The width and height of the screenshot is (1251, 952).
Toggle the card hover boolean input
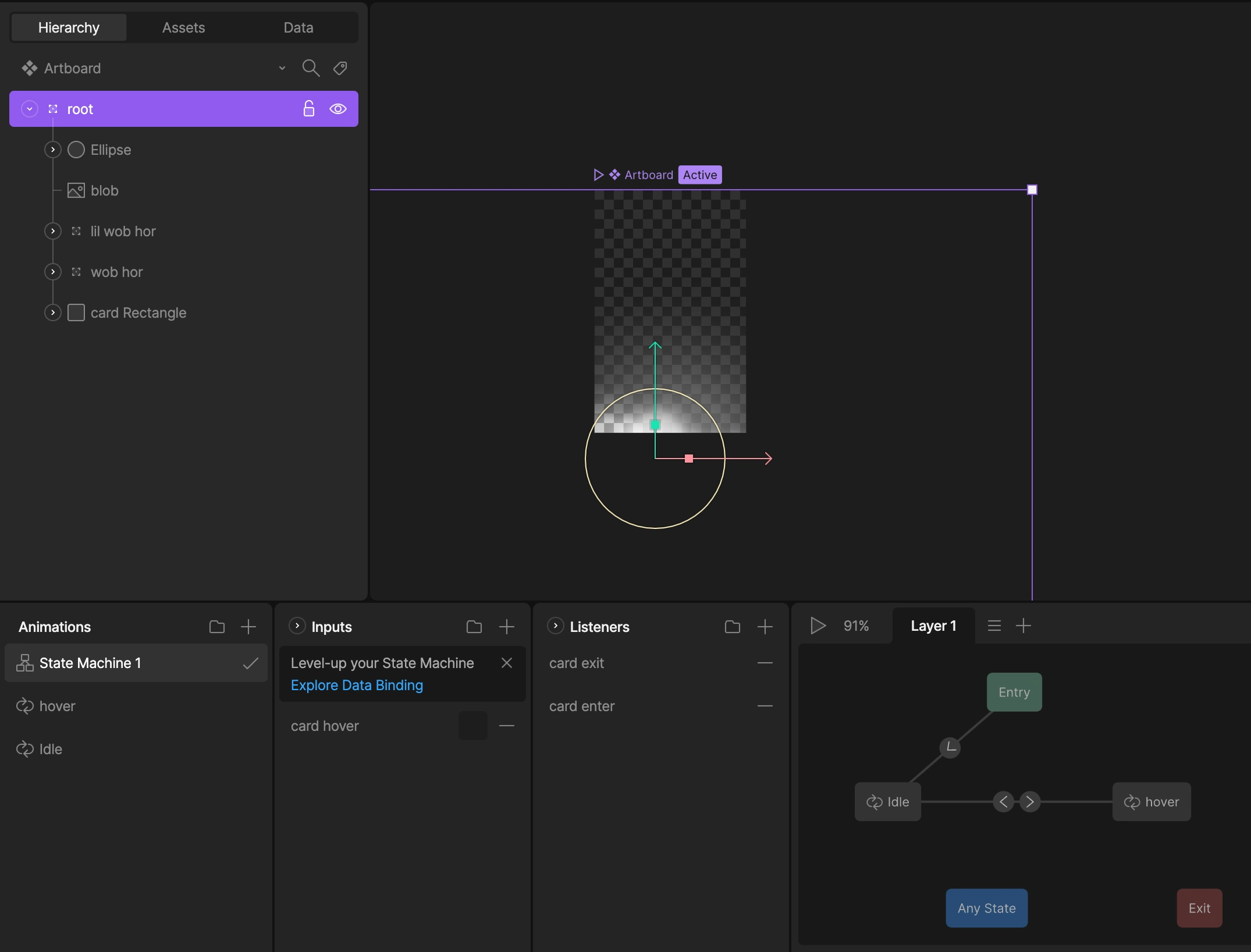tap(473, 726)
